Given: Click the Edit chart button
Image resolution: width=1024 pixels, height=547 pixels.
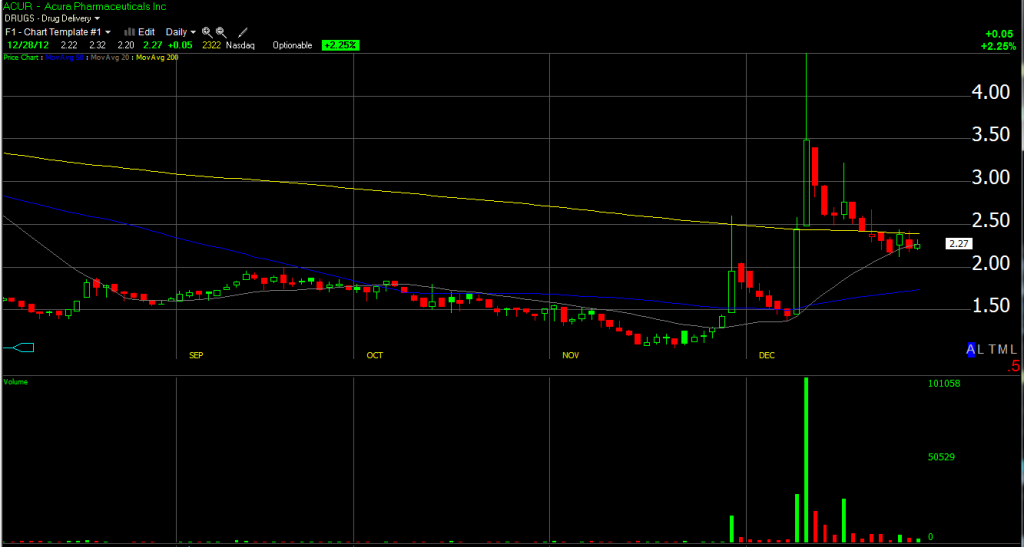Looking at the screenshot, I should tap(140, 31).
